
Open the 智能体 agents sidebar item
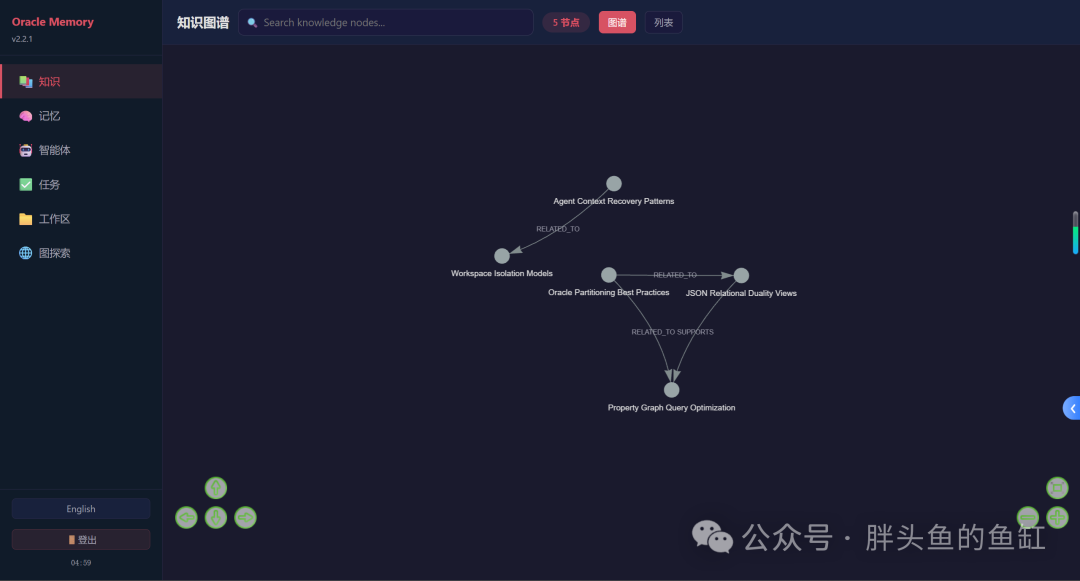coord(81,150)
